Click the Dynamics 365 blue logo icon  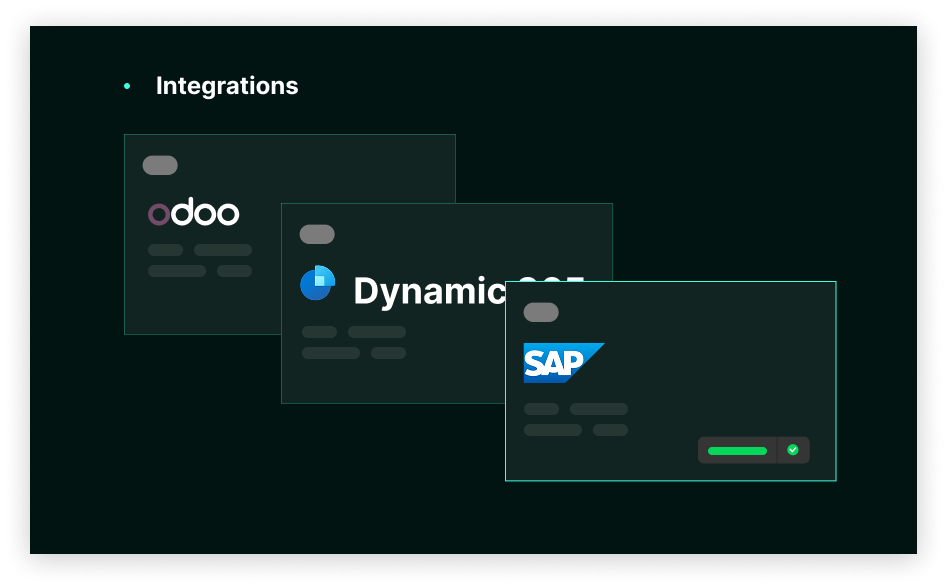coord(318,283)
